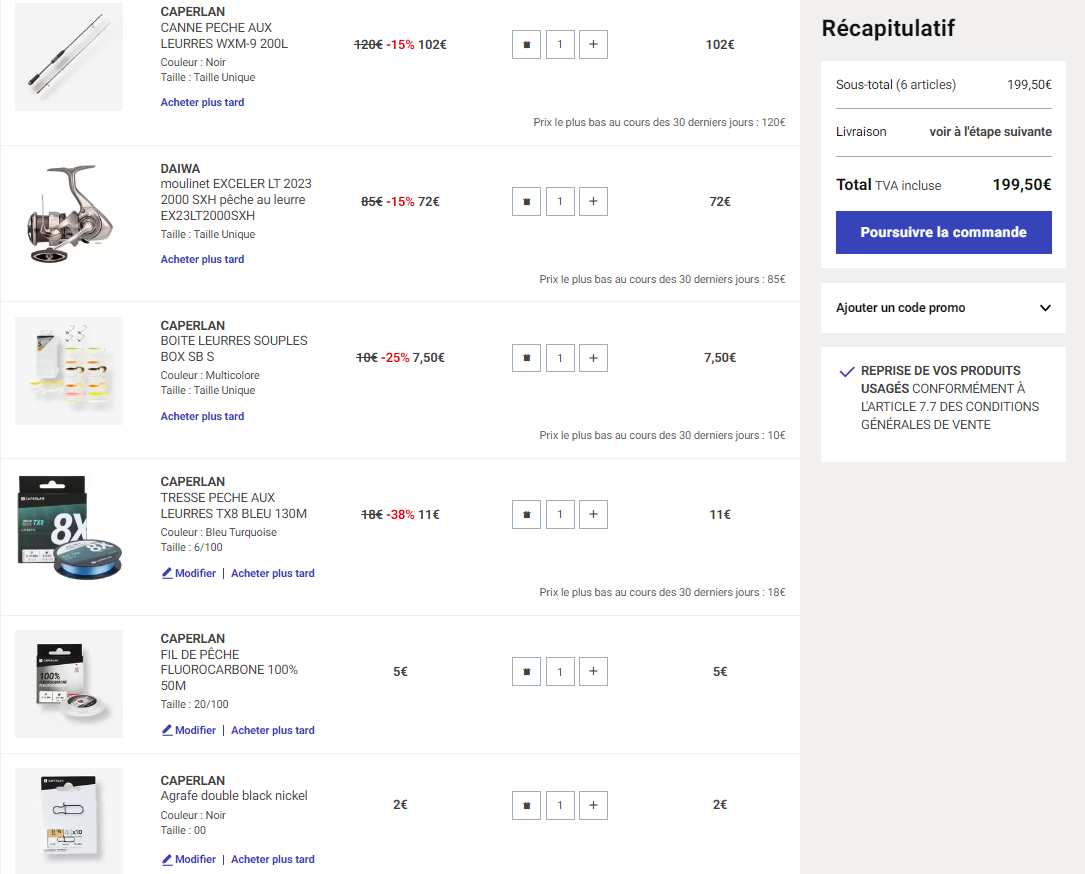Viewport: 1085px width, 874px height.
Task: Remove the CANNE PECHE AUX LEURRES item with trash icon
Action: click(526, 44)
